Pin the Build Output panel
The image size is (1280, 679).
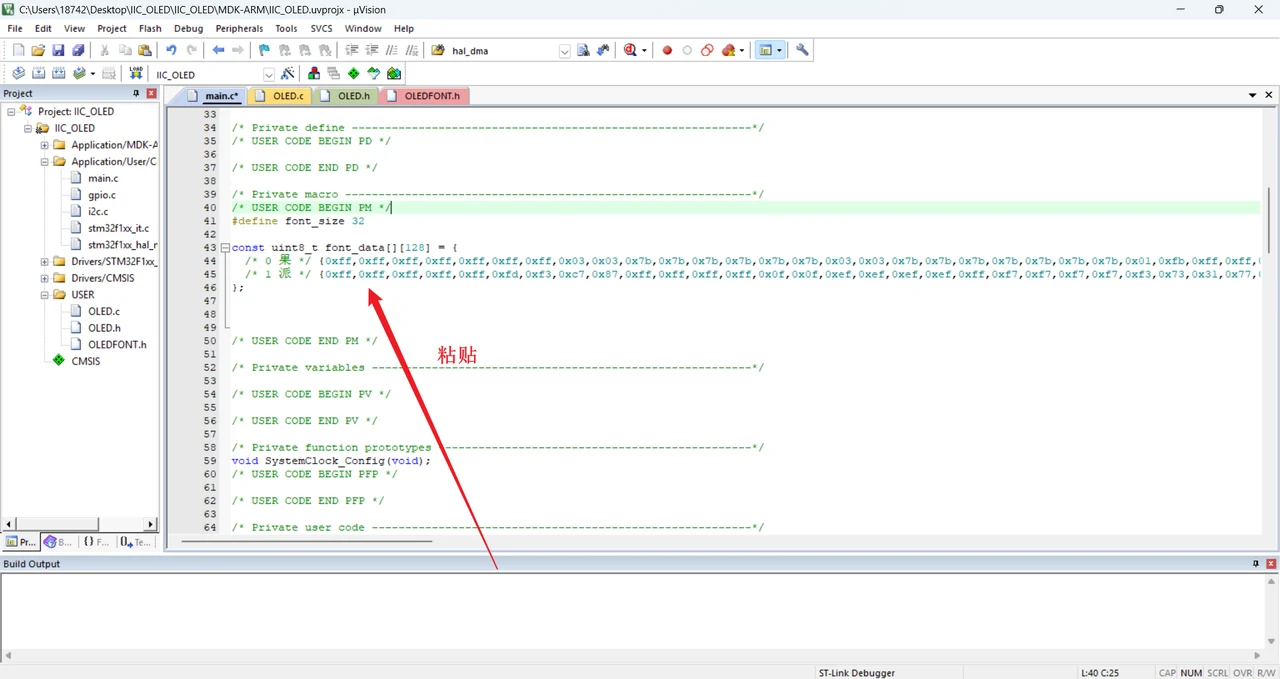click(1256, 564)
